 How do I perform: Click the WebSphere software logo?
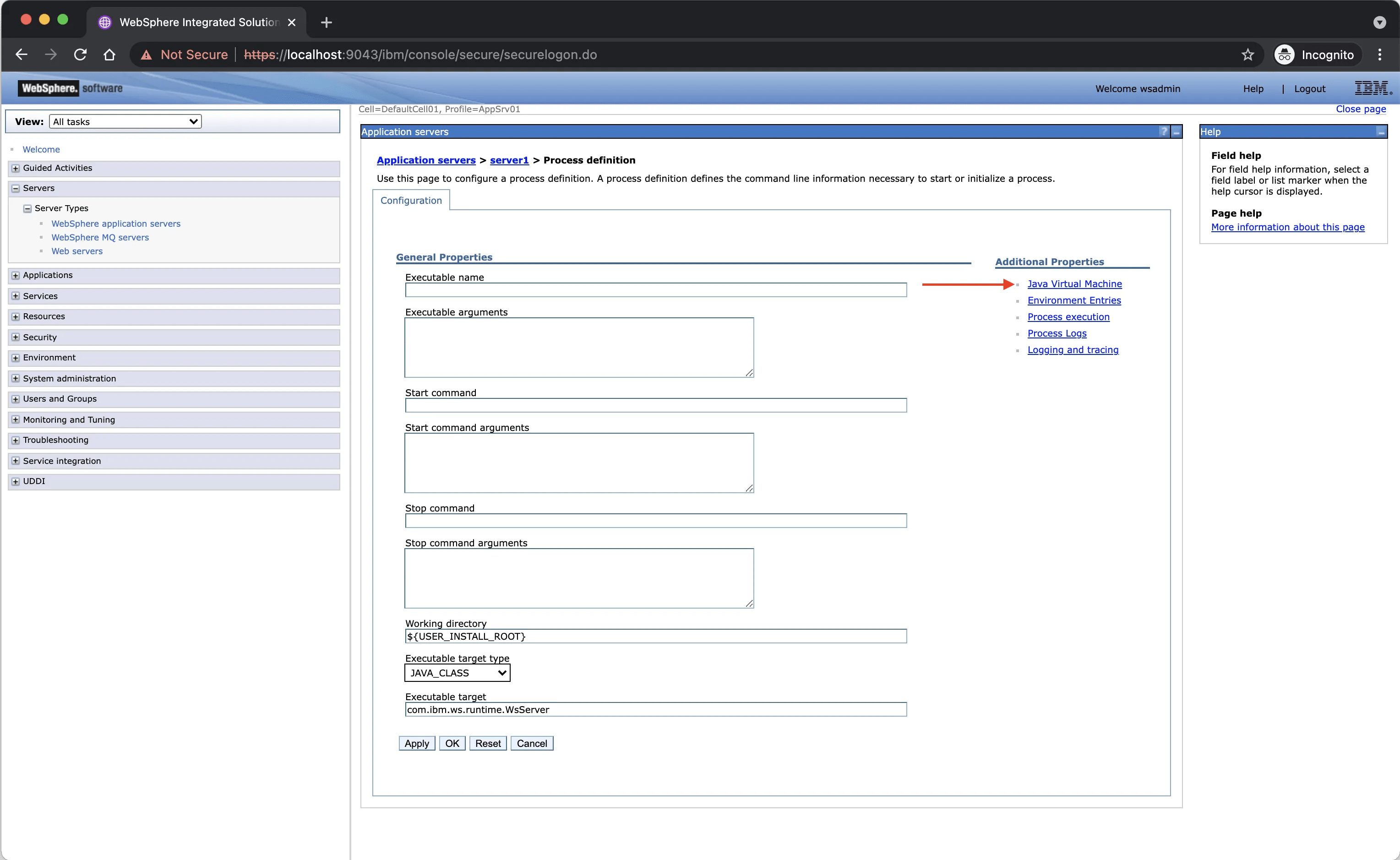tap(71, 88)
